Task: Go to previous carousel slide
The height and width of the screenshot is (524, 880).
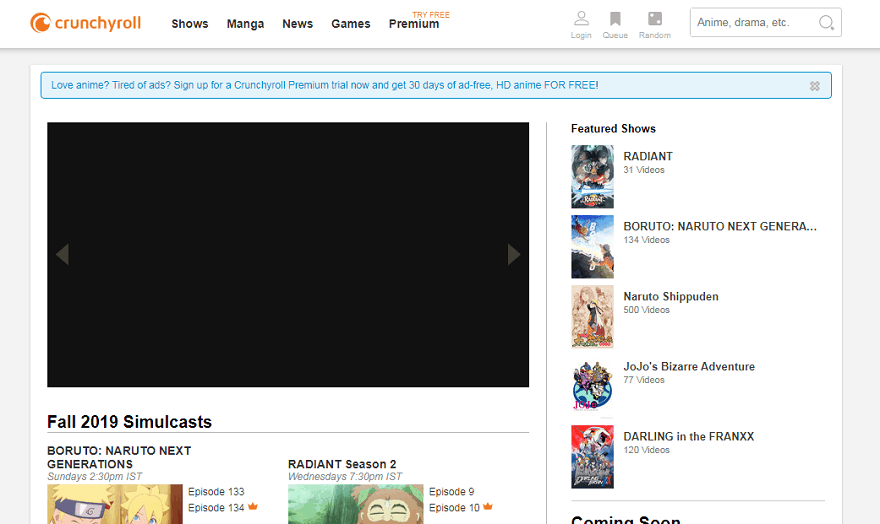Action: tap(62, 254)
